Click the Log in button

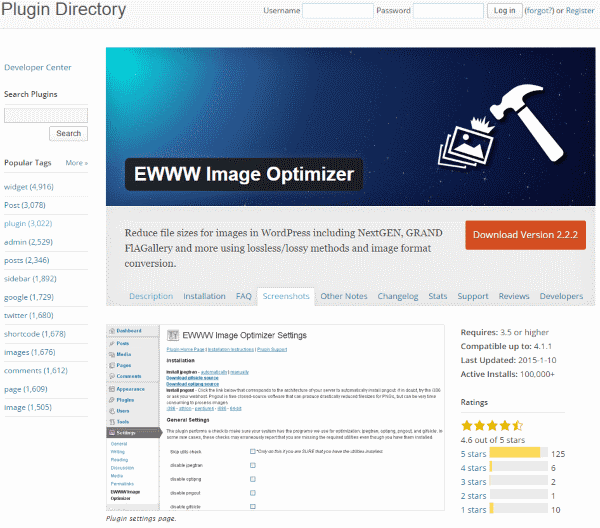[504, 11]
